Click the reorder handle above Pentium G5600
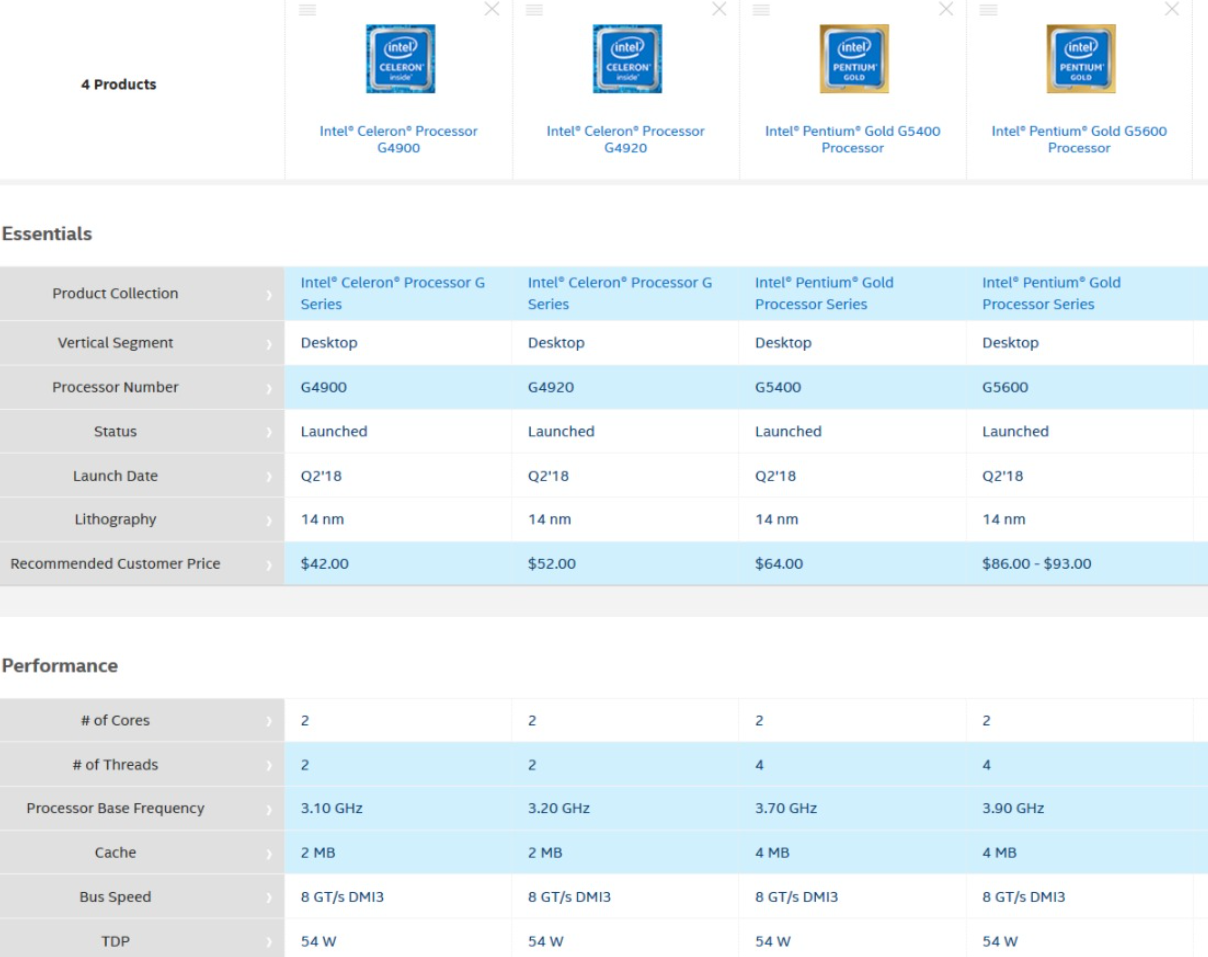The width and height of the screenshot is (1208, 957). pos(988,9)
